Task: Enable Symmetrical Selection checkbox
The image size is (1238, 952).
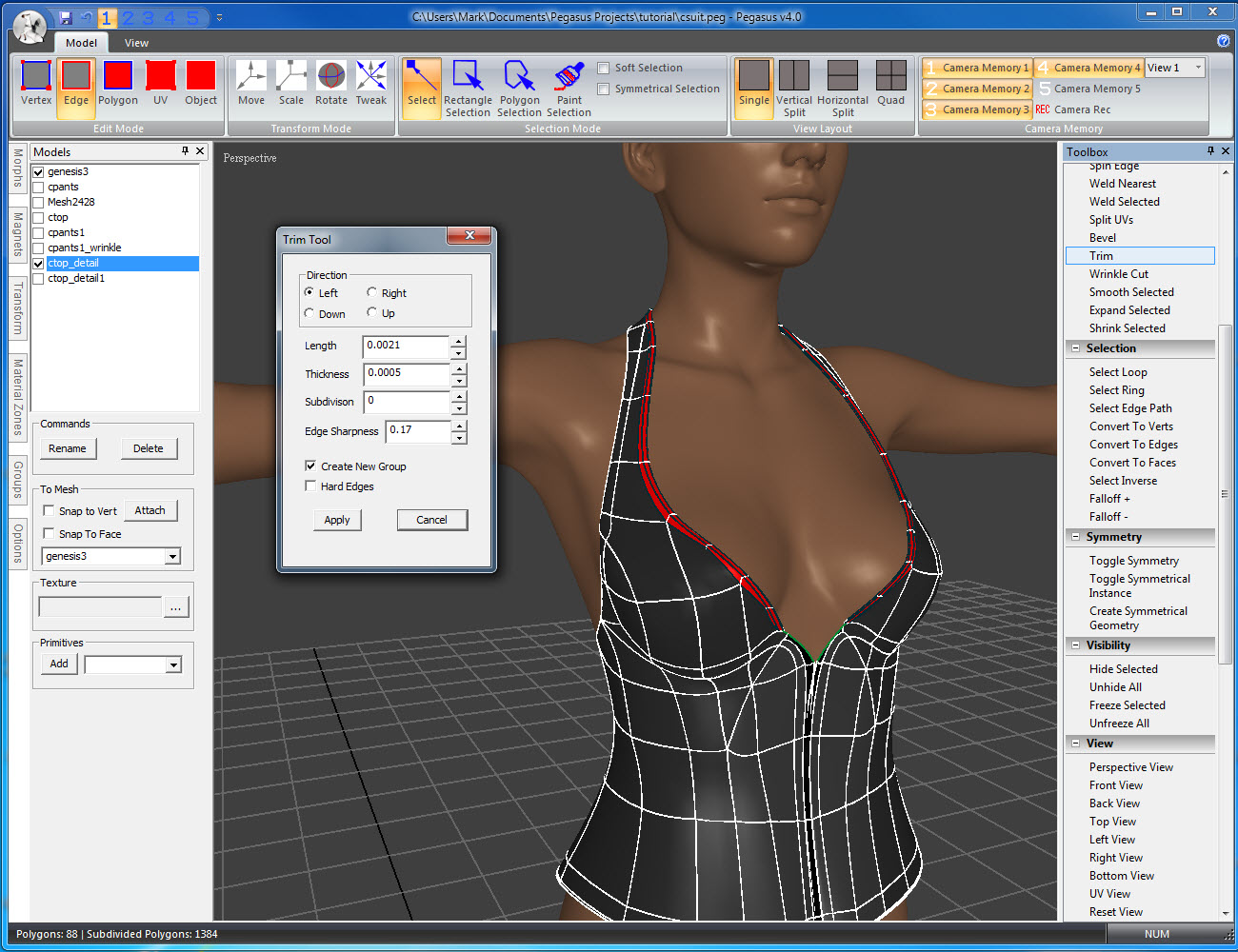Action: [603, 89]
